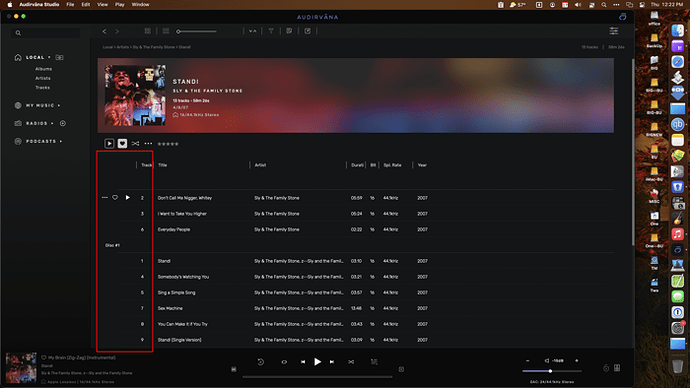Viewport: 690px width, 388px height.
Task: Click Sly & The Family Stone artist link in header
Action: [x=207, y=91]
